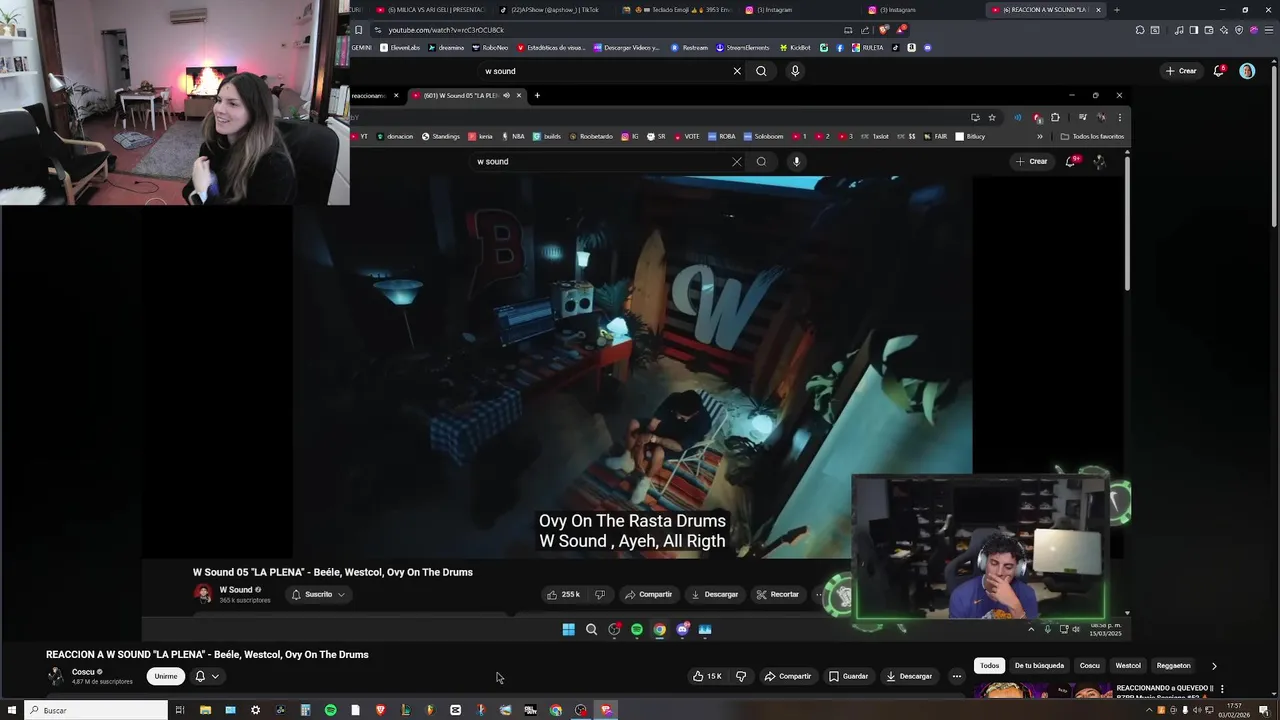Click the Brave shields icon in address bar
Image resolution: width=1280 pixels, height=720 pixels.
coord(884,30)
